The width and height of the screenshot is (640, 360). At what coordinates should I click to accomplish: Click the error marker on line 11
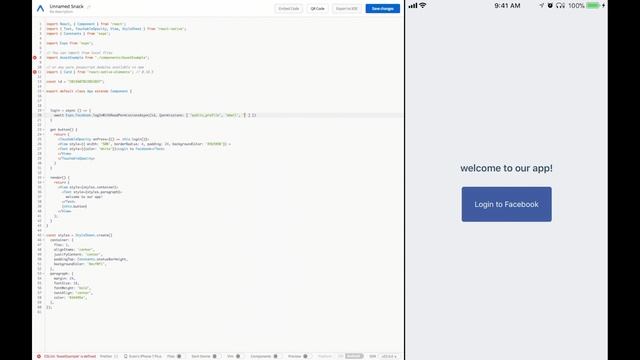[35, 72]
